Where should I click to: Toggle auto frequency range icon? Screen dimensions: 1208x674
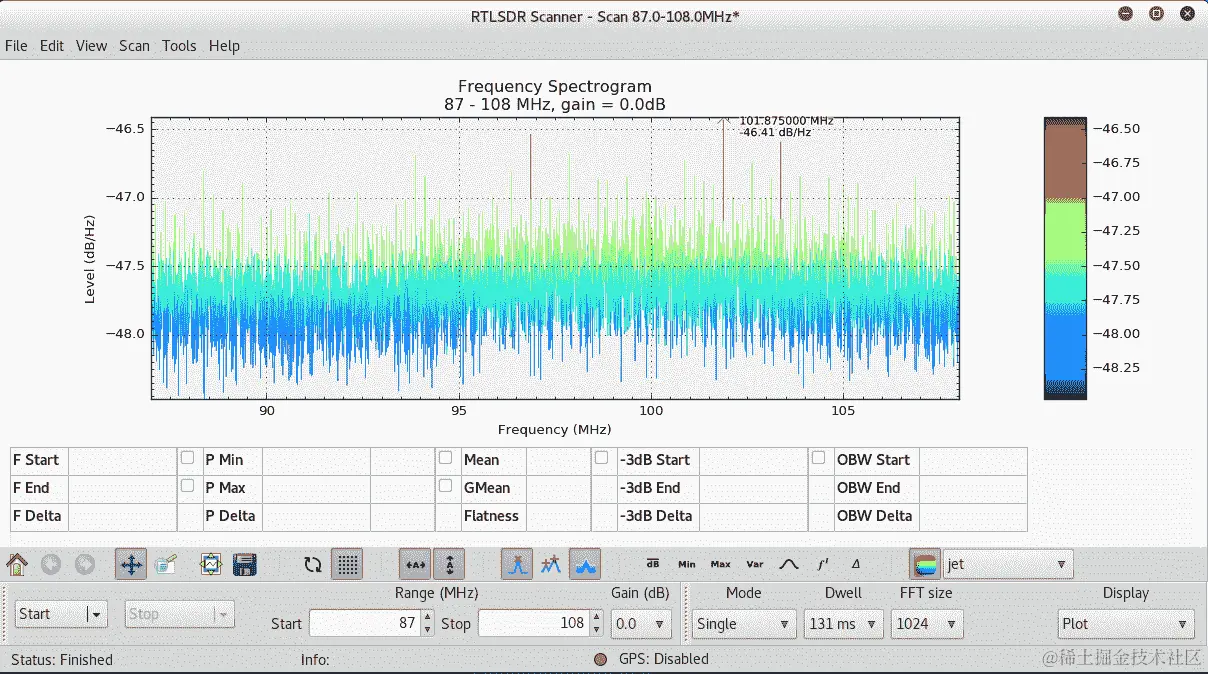point(415,564)
